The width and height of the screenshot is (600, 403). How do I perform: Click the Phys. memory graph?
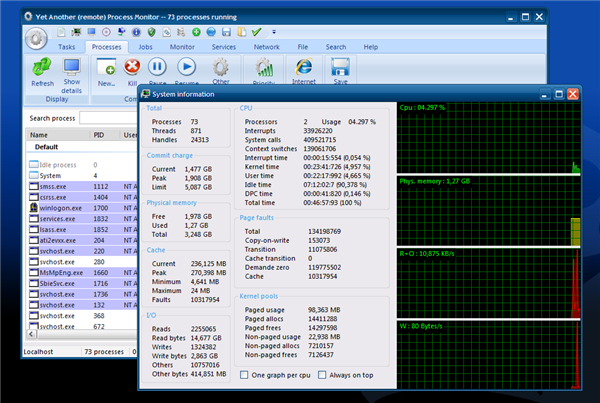489,210
